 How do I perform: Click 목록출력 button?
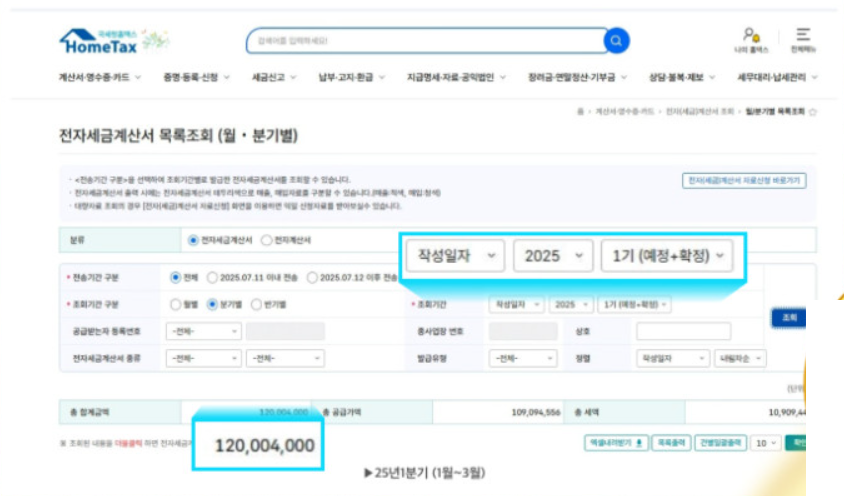click(671, 443)
